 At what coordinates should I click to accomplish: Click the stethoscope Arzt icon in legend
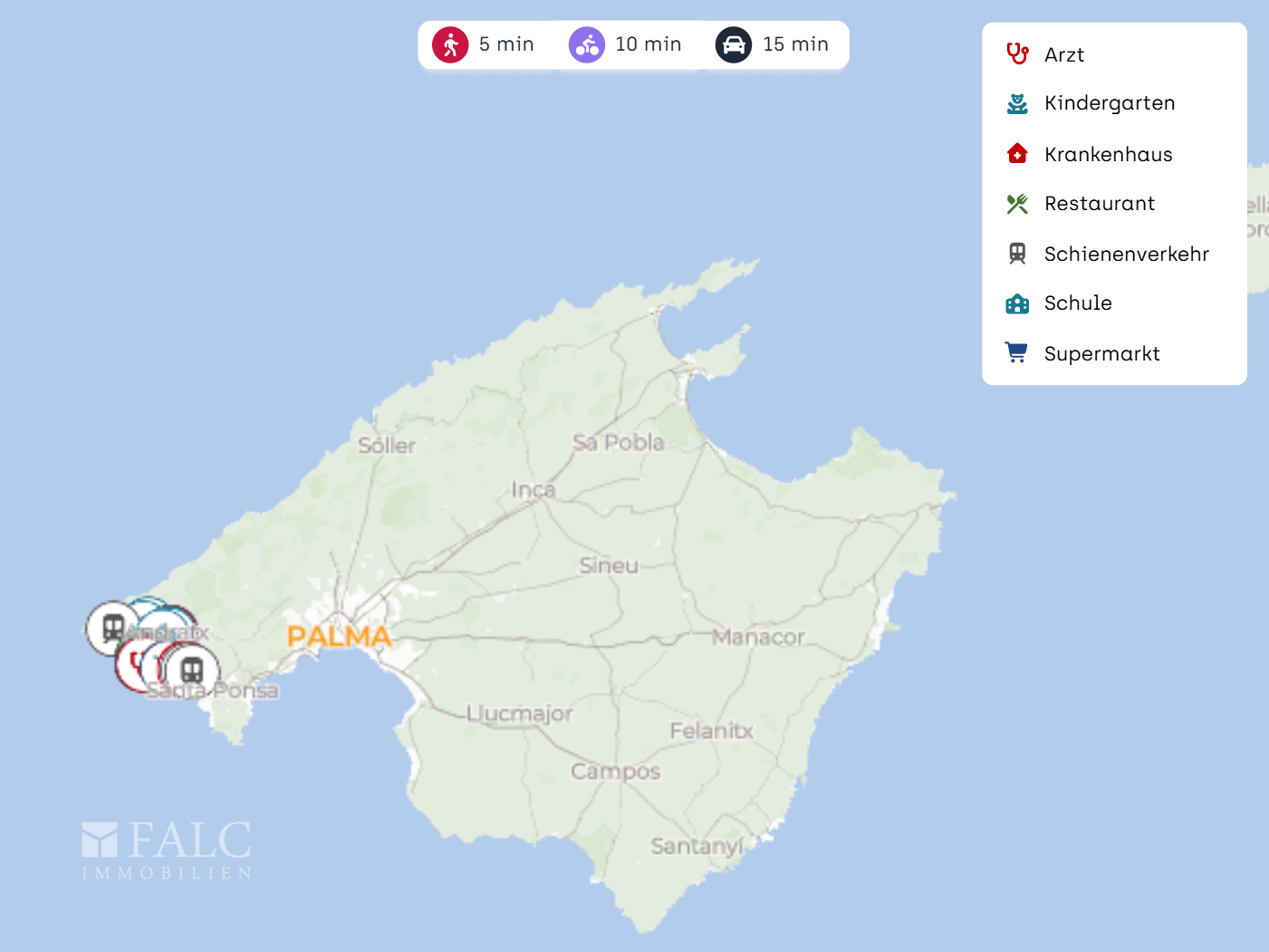pyautogui.click(x=1017, y=54)
